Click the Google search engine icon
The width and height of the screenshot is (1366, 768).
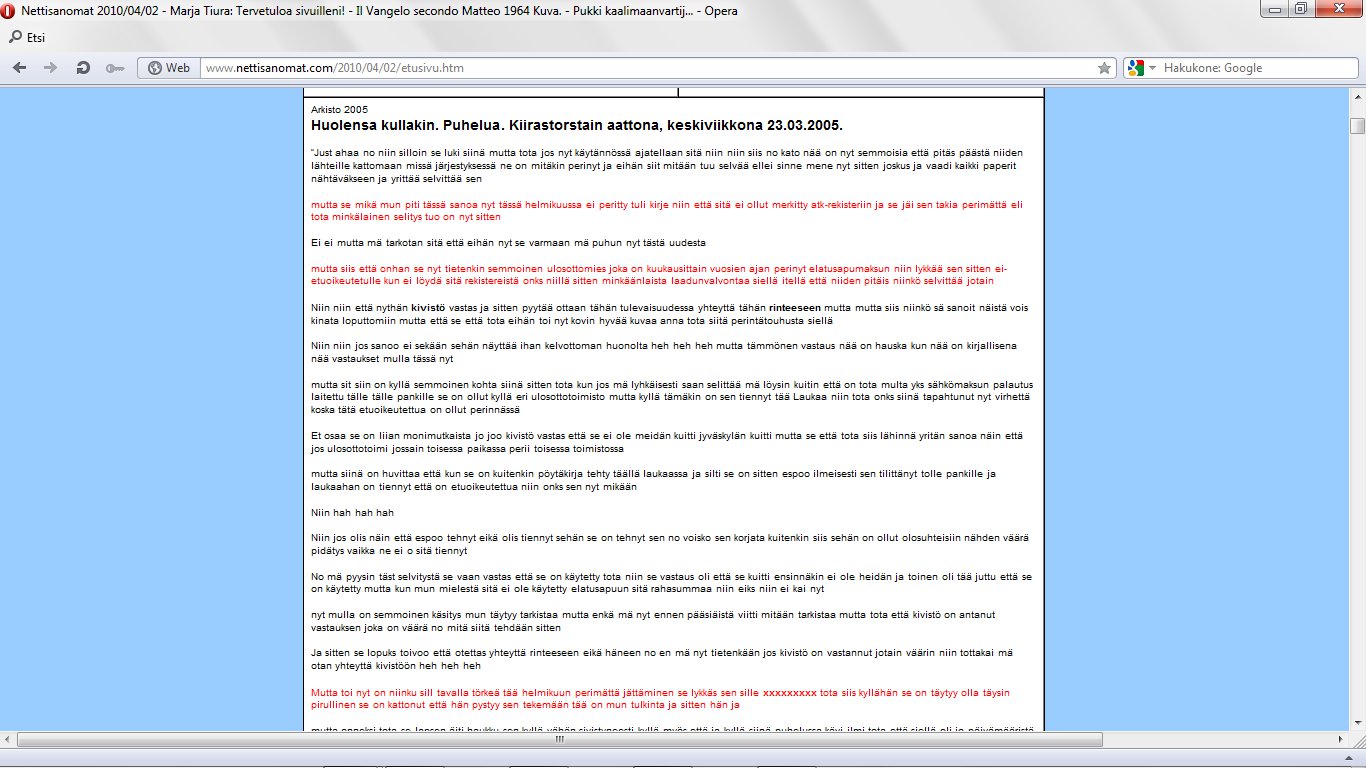1135,68
